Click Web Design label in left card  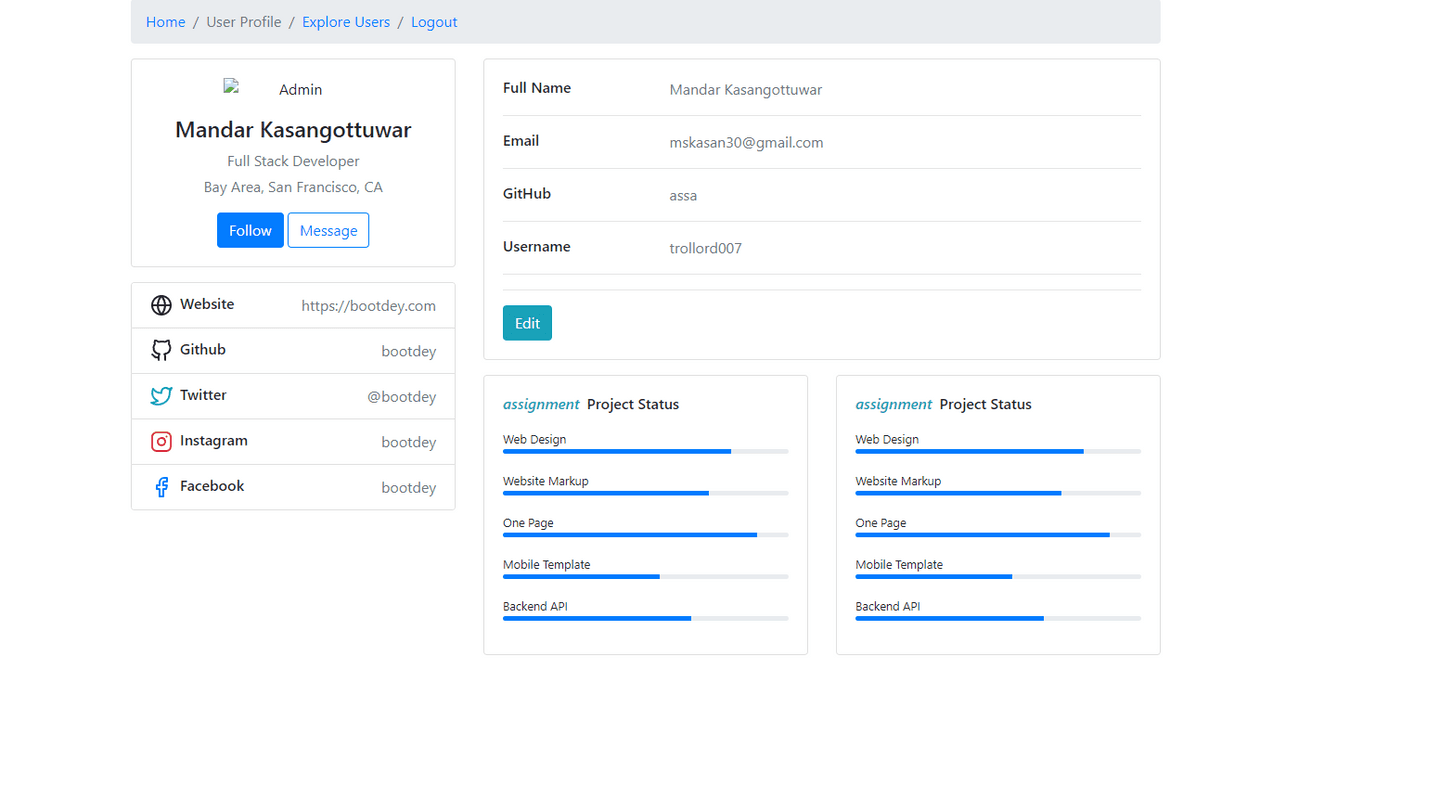tap(534, 439)
